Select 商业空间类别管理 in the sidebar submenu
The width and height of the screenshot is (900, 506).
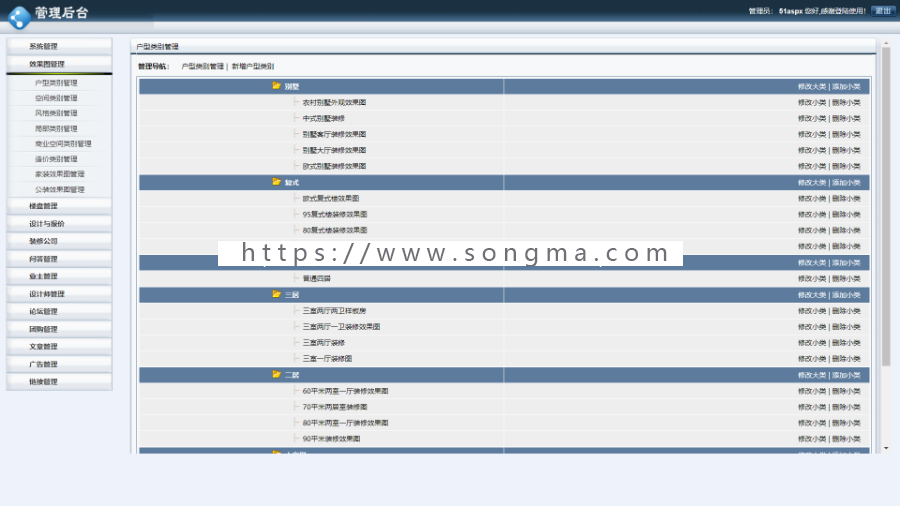click(x=63, y=143)
